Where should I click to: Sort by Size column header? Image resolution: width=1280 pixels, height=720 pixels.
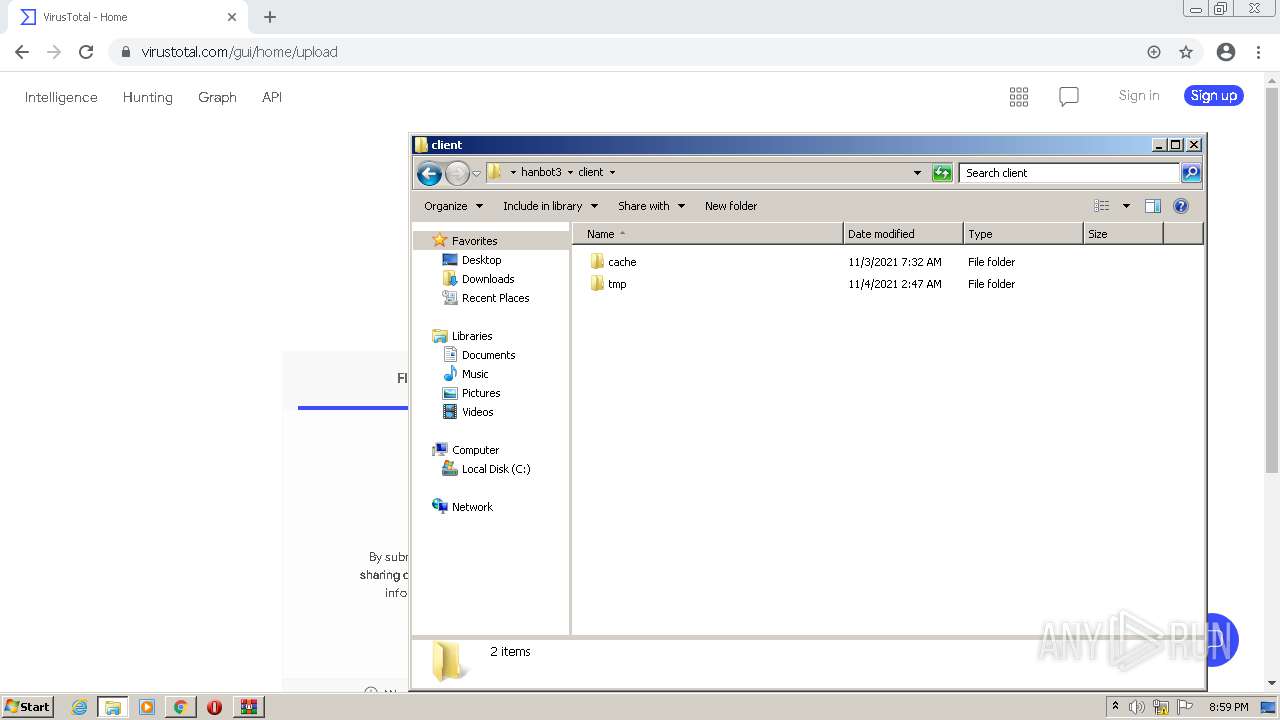coord(1123,234)
